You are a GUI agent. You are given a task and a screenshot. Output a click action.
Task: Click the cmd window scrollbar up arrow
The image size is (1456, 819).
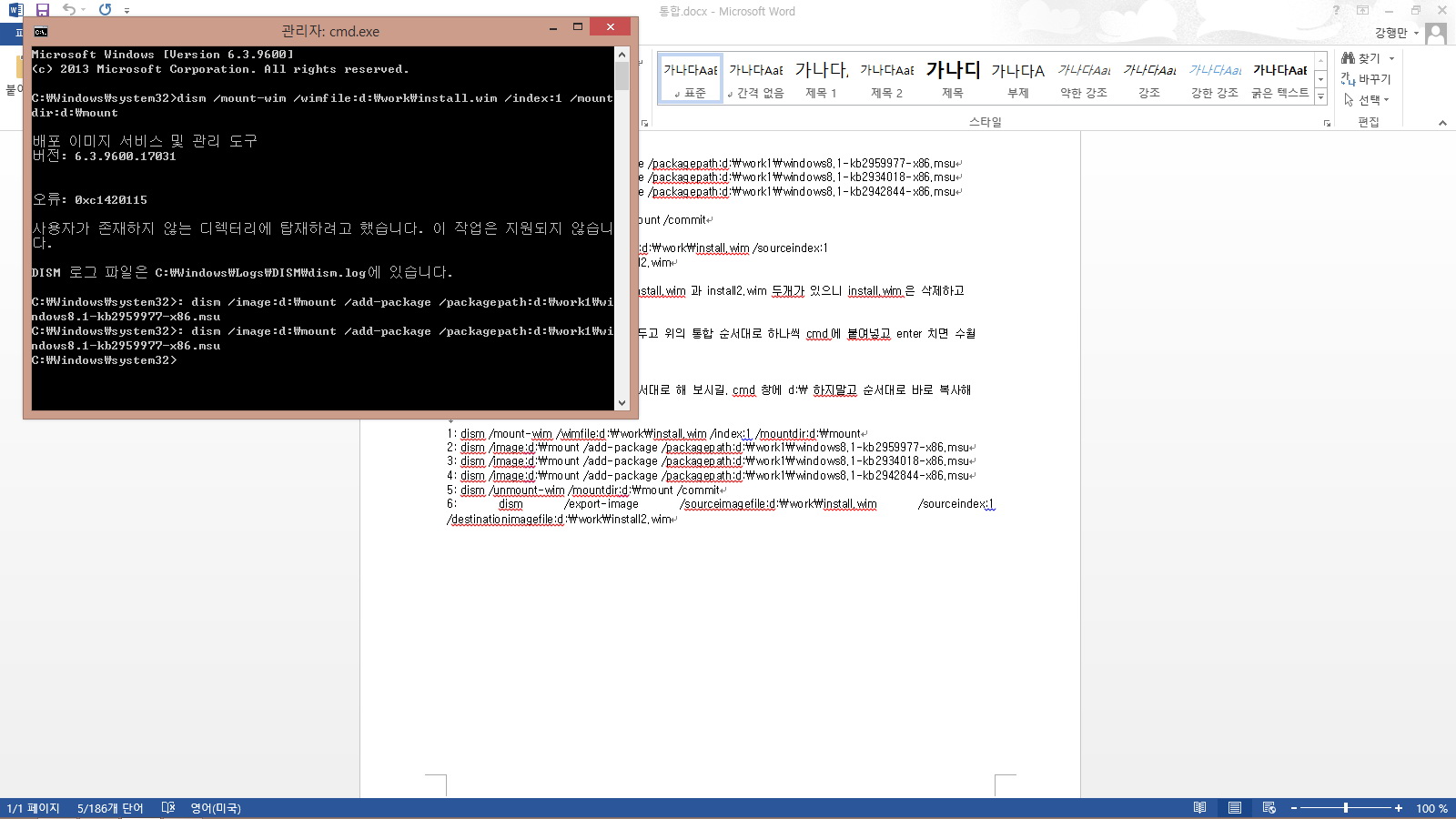coord(622,54)
